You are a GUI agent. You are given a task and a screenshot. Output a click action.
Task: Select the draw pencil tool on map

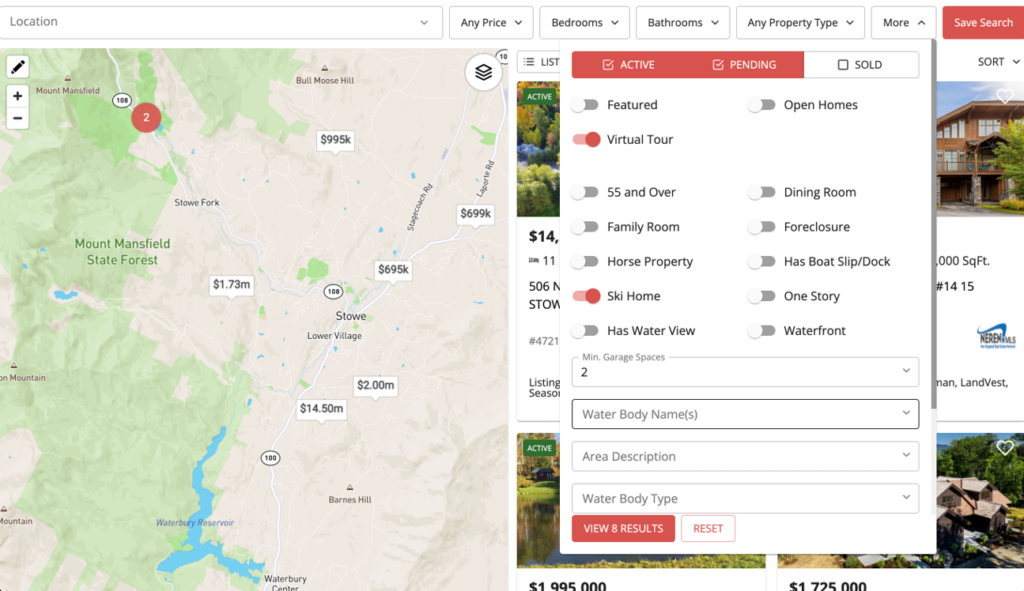(x=18, y=66)
